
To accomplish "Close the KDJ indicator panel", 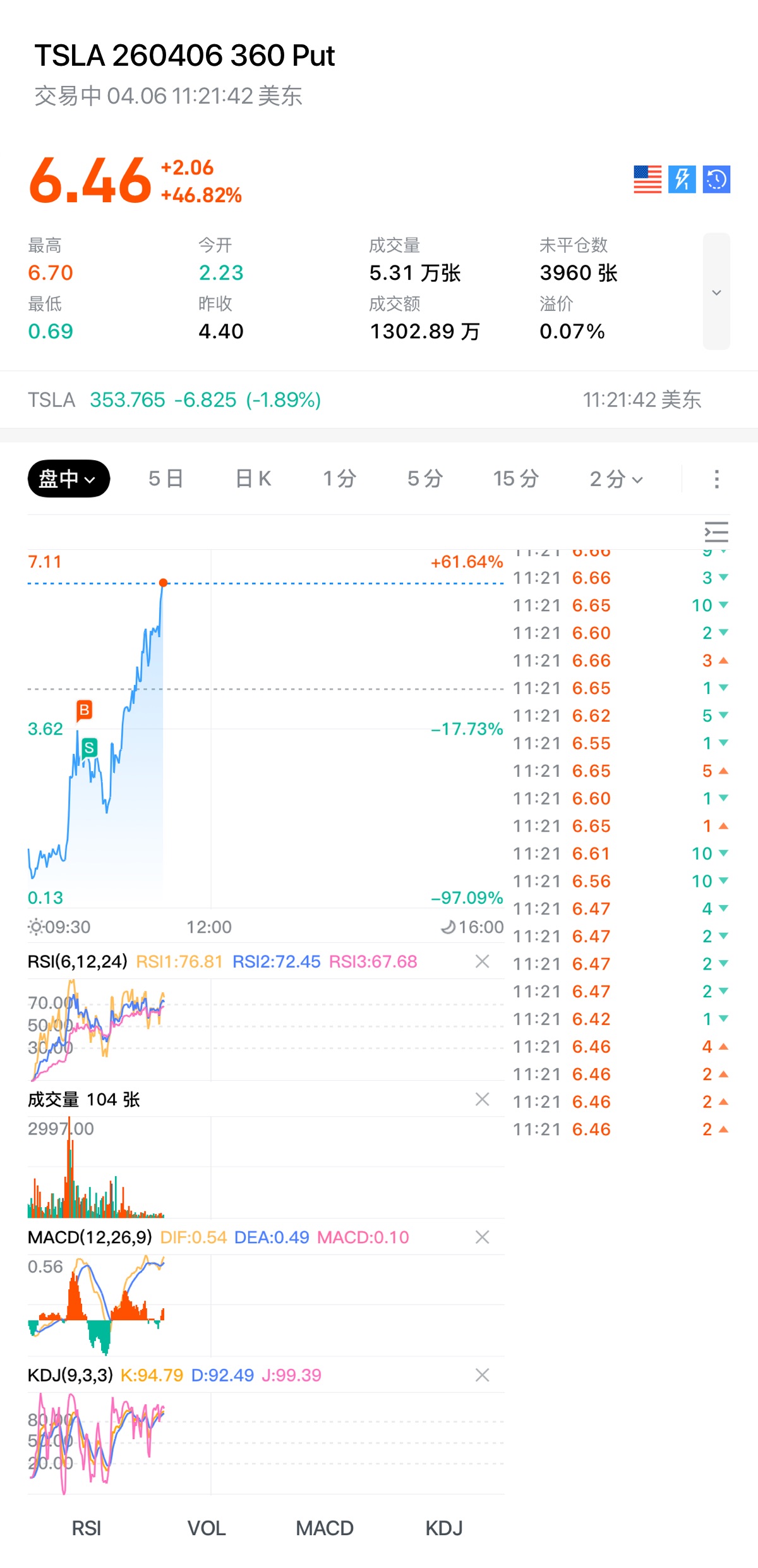I will click(482, 1375).
